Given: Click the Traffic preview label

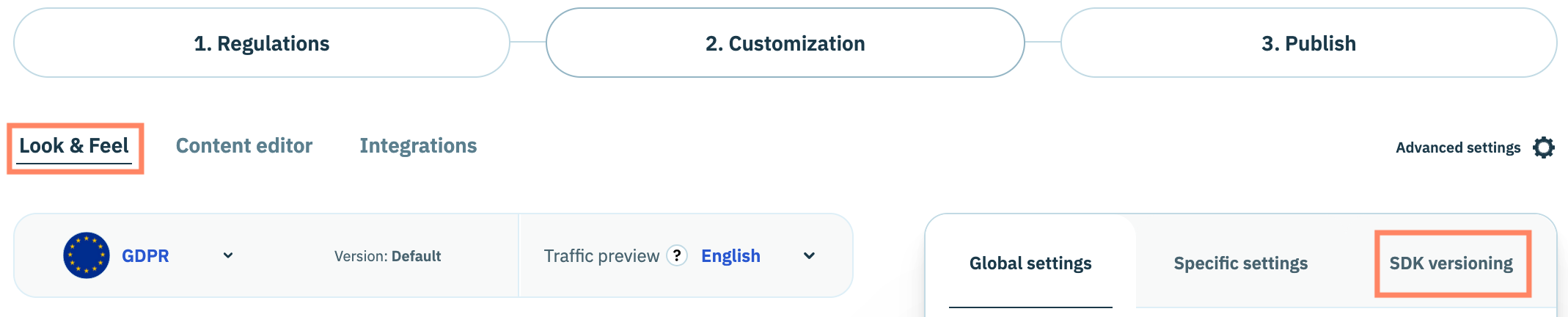Looking at the screenshot, I should click(601, 255).
